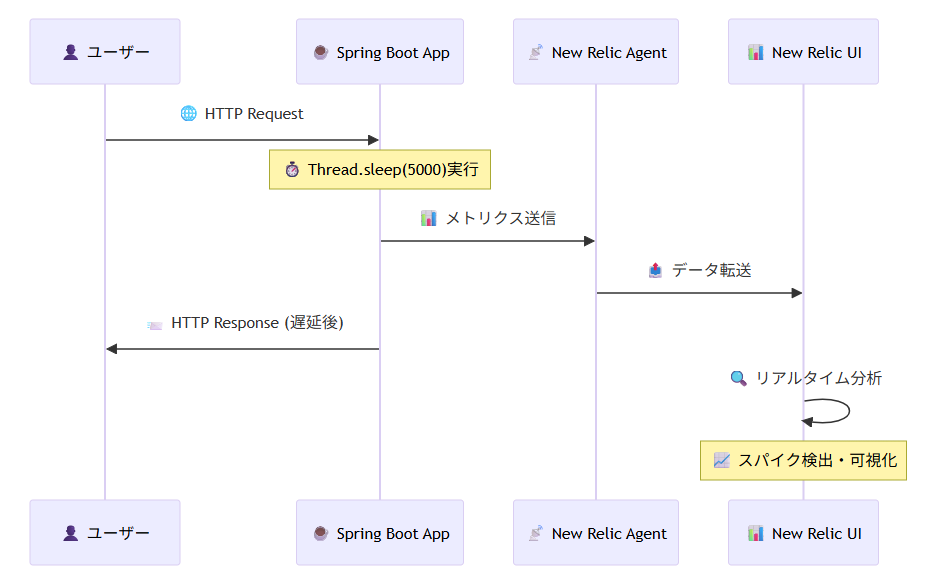Click the self-loop arrow on the New Relic UI lifeline
The image size is (932, 584).
click(x=826, y=411)
